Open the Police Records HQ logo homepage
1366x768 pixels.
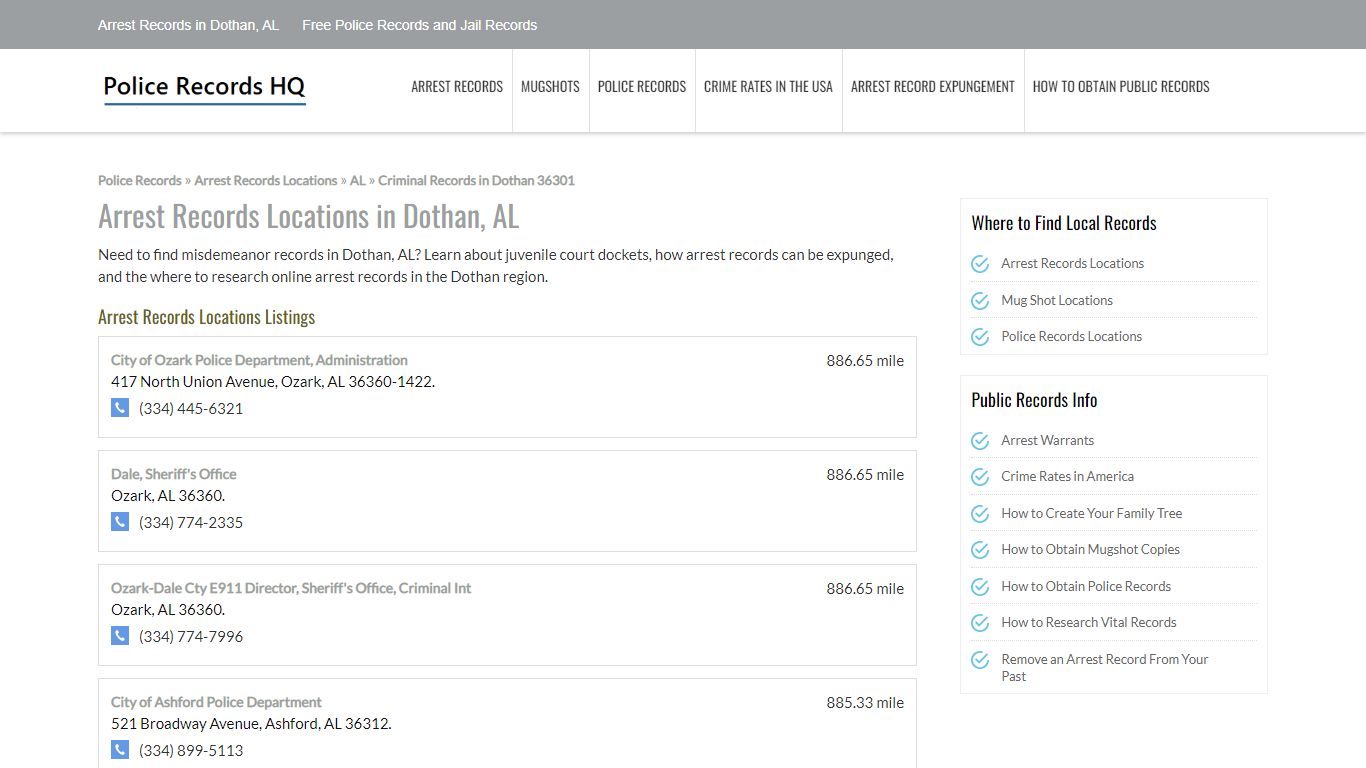point(204,88)
